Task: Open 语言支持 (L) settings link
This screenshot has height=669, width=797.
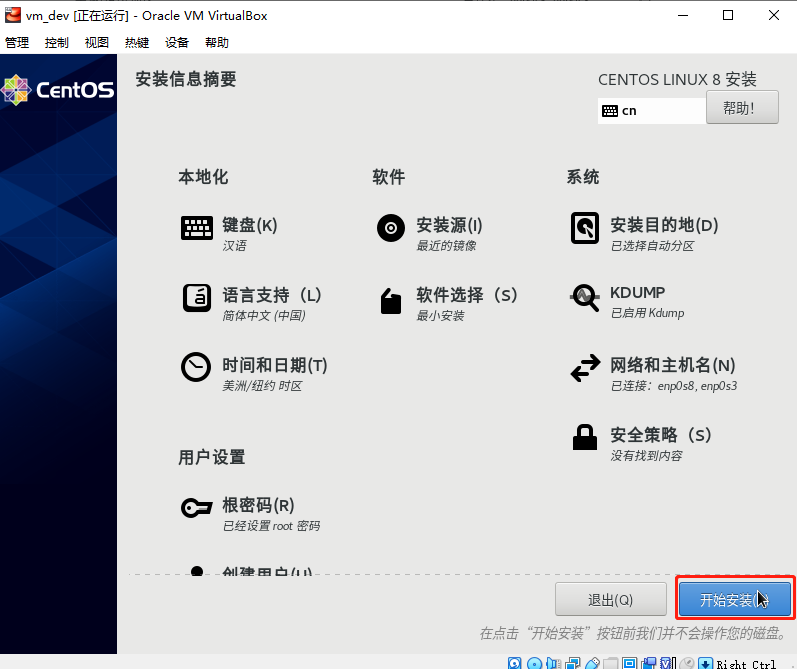Action: click(271, 295)
